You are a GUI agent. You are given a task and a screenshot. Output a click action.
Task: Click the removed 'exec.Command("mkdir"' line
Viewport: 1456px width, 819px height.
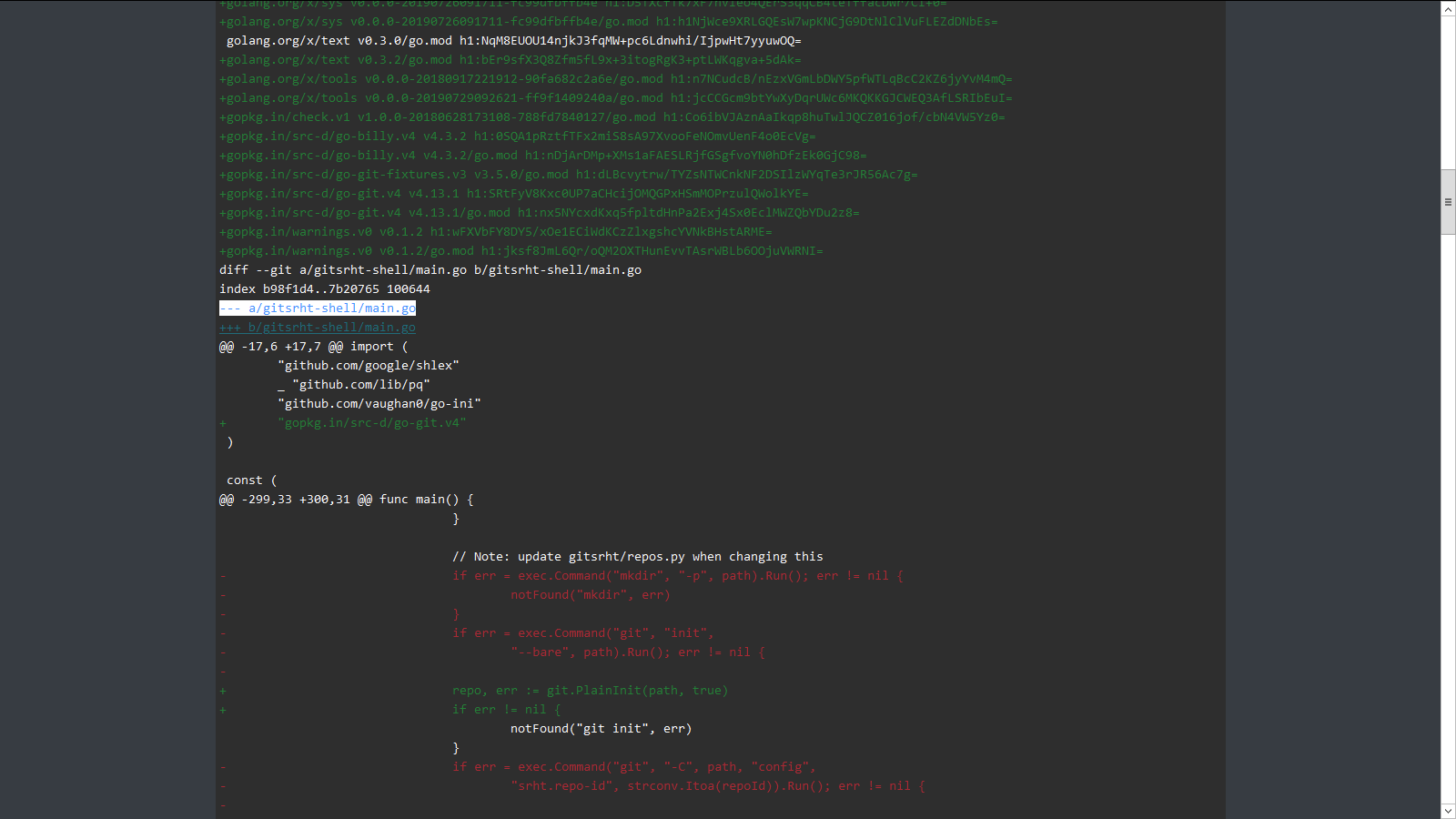point(677,576)
